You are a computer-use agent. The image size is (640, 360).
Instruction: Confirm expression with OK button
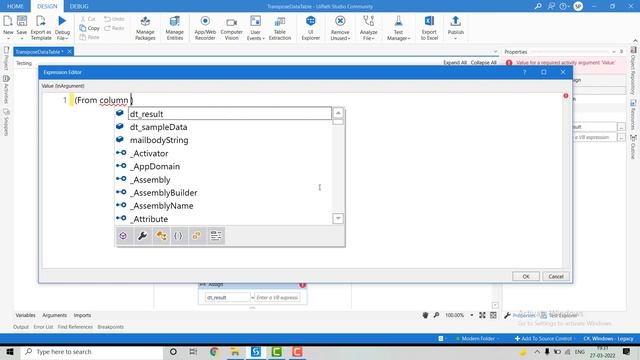526,276
